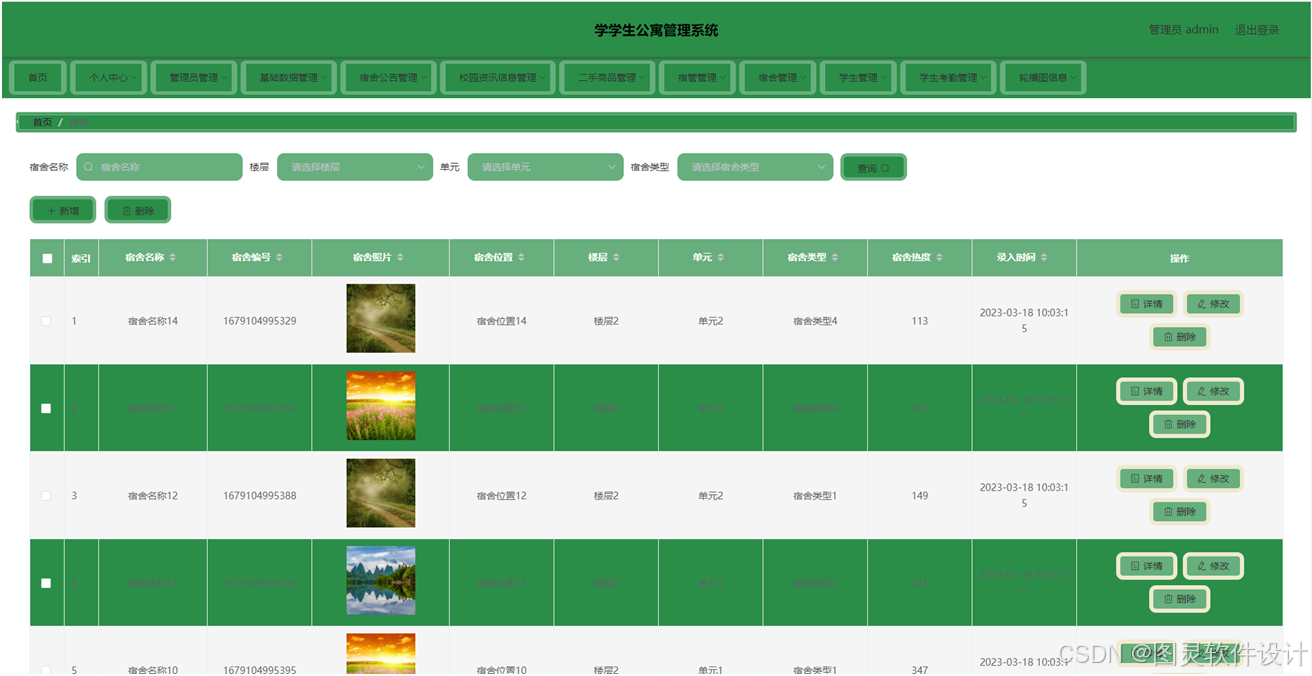Click 修改 in highlighted sunset meadow photo row
This screenshot has height=676, width=1312.
(1213, 392)
